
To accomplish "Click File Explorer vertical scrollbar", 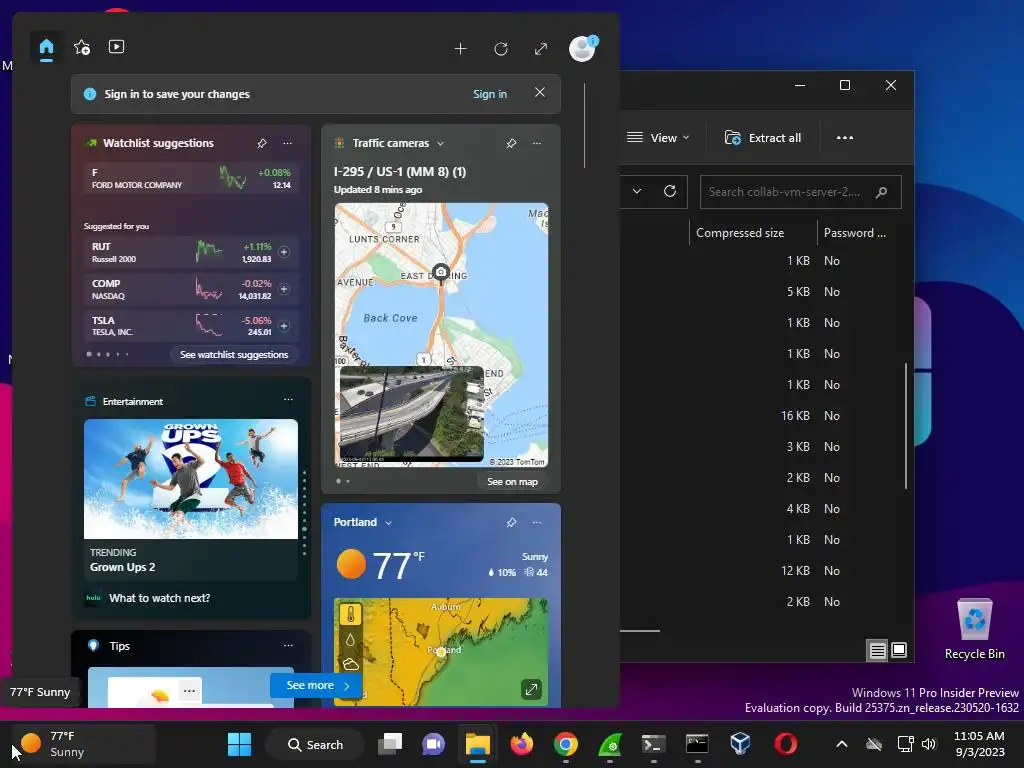I will 906,426.
